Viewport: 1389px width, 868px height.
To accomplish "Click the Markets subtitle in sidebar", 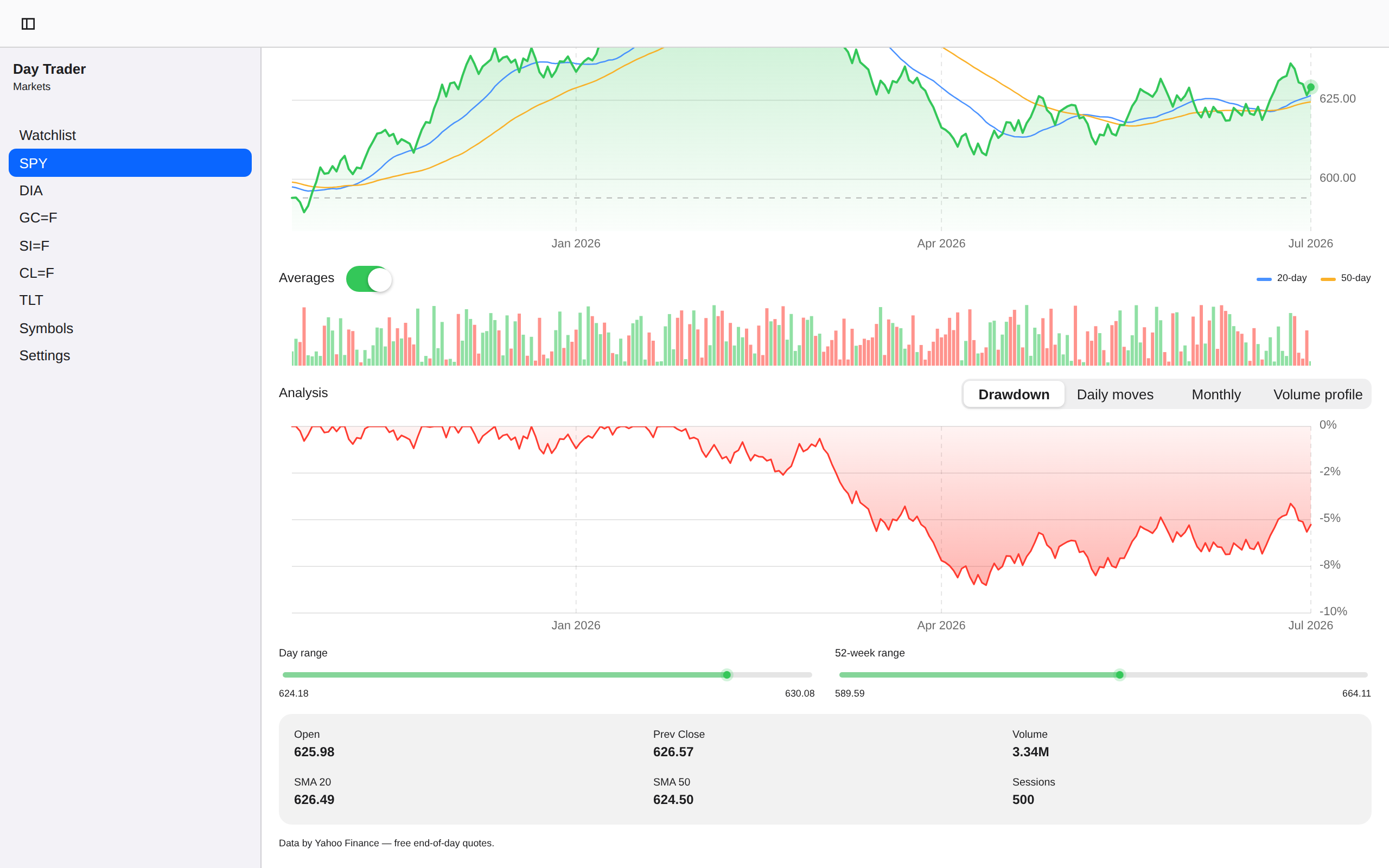I will pos(31,87).
